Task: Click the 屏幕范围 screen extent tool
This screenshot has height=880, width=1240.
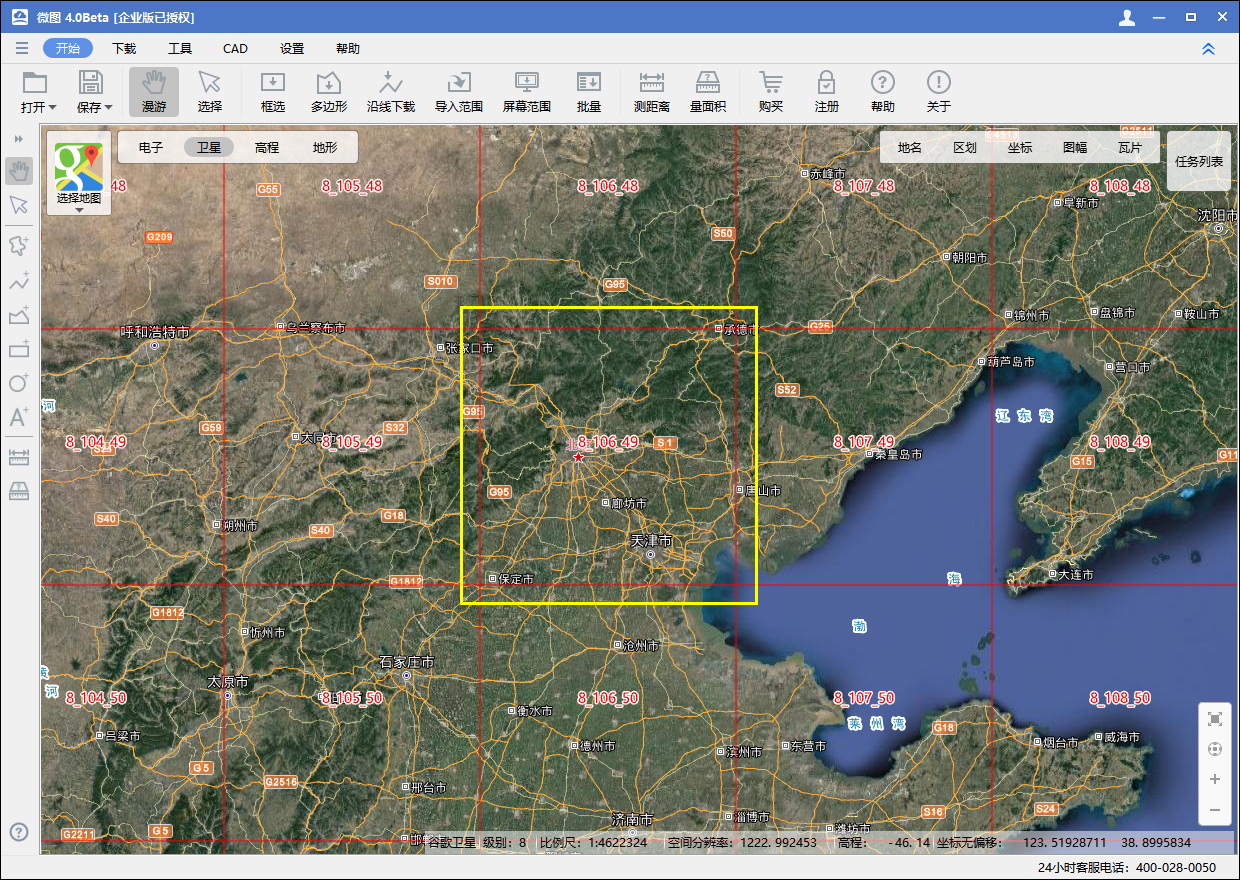Action: tap(529, 92)
